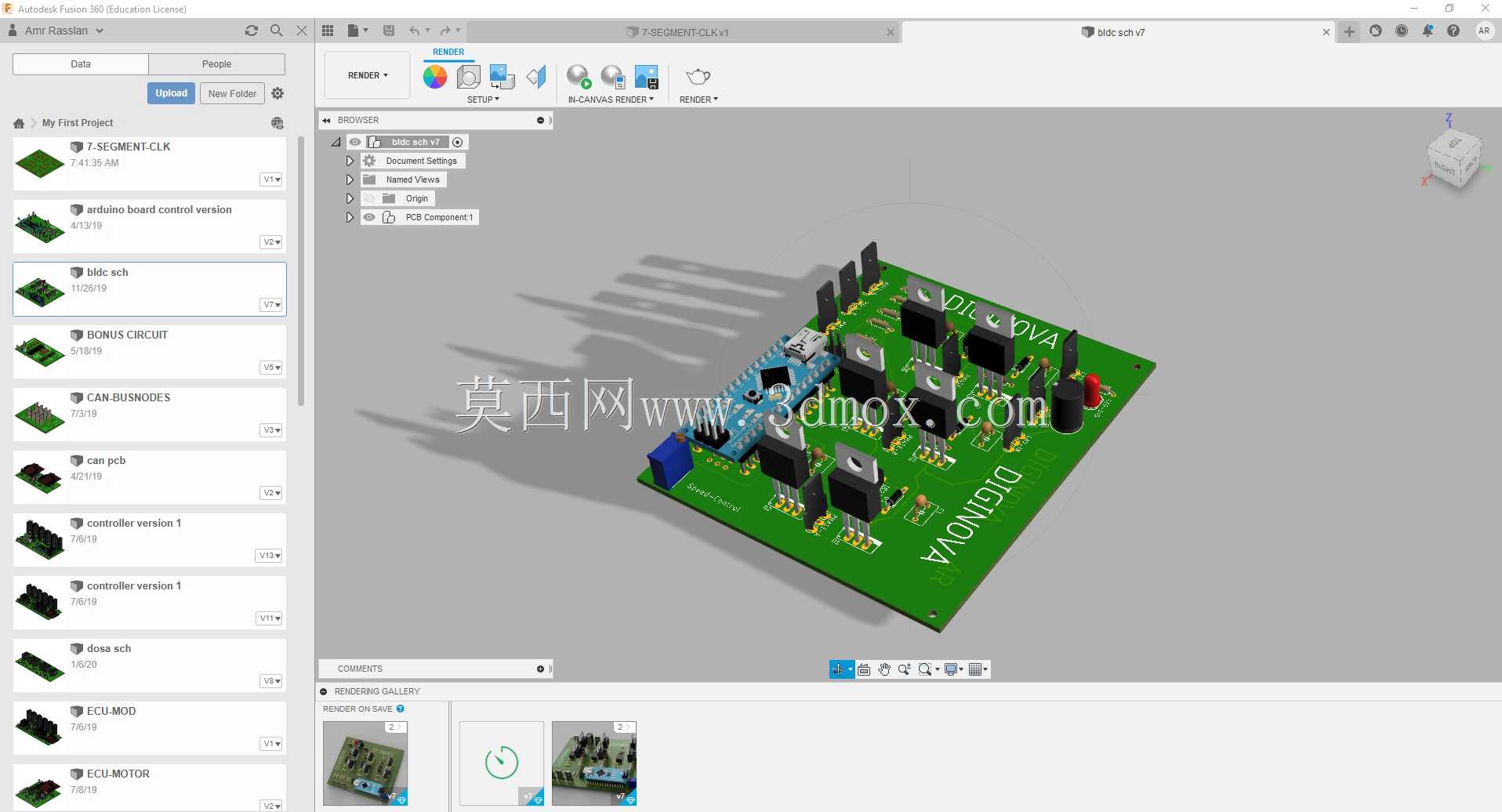Image resolution: width=1502 pixels, height=812 pixels.
Task: Open In-Canvas Render Settings
Action: pyautogui.click(x=613, y=77)
